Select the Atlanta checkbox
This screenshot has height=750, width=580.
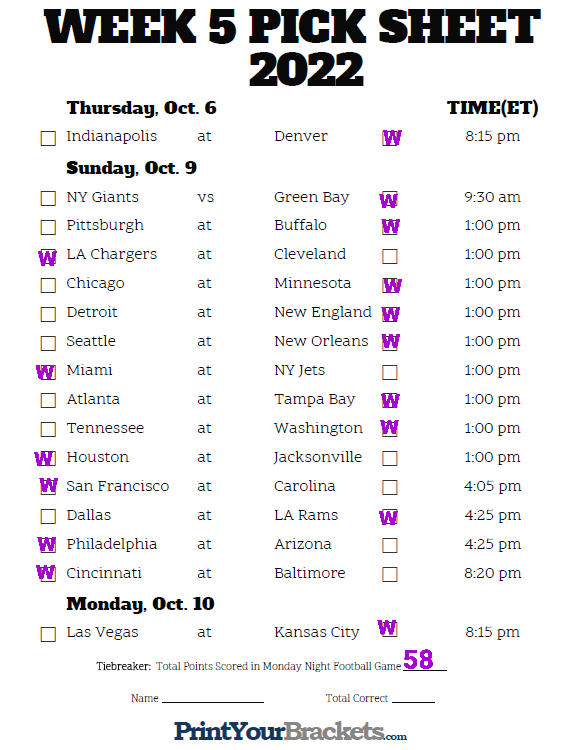(x=48, y=400)
